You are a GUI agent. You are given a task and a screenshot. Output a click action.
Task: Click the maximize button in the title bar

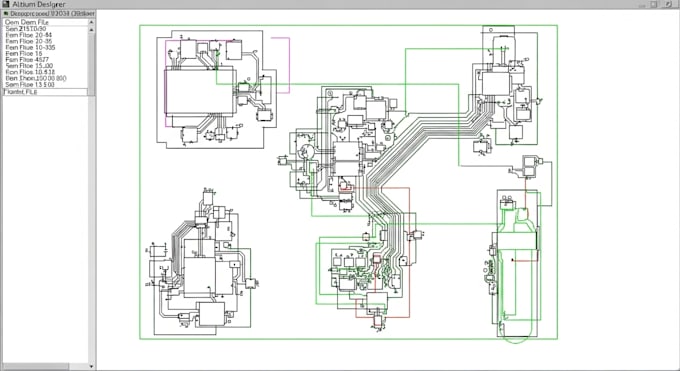point(654,4)
